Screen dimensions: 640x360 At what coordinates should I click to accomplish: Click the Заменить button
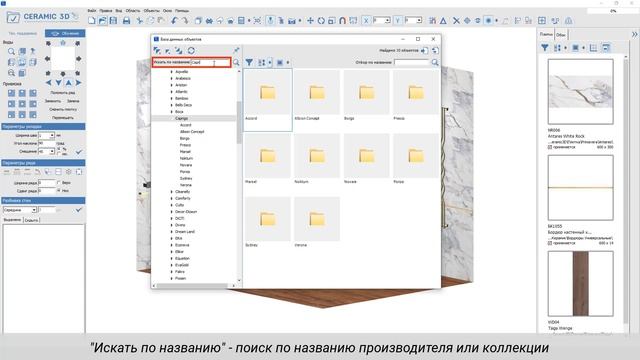click(53, 101)
